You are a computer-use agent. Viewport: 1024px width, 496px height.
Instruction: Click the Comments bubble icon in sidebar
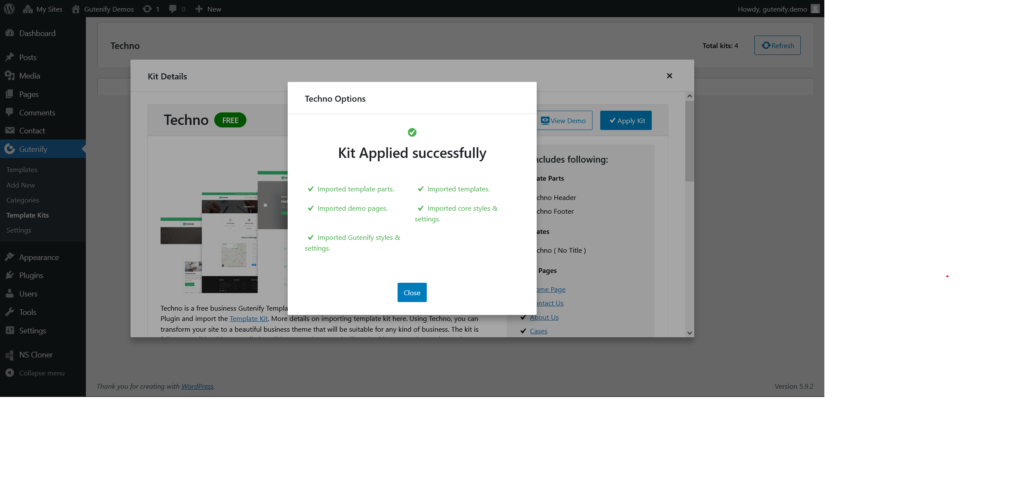tap(9, 112)
